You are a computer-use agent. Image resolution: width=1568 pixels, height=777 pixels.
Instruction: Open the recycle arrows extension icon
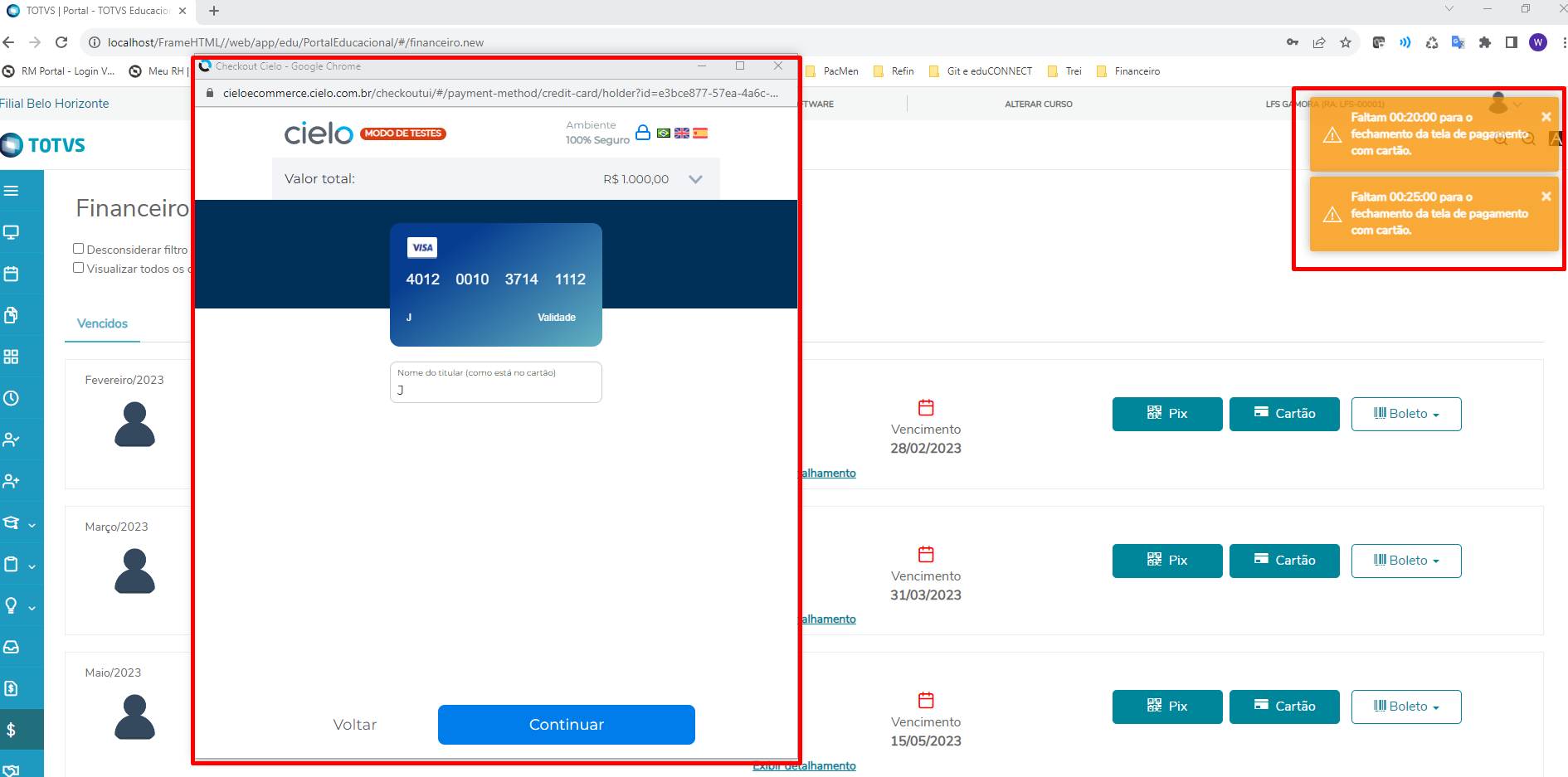[1431, 42]
